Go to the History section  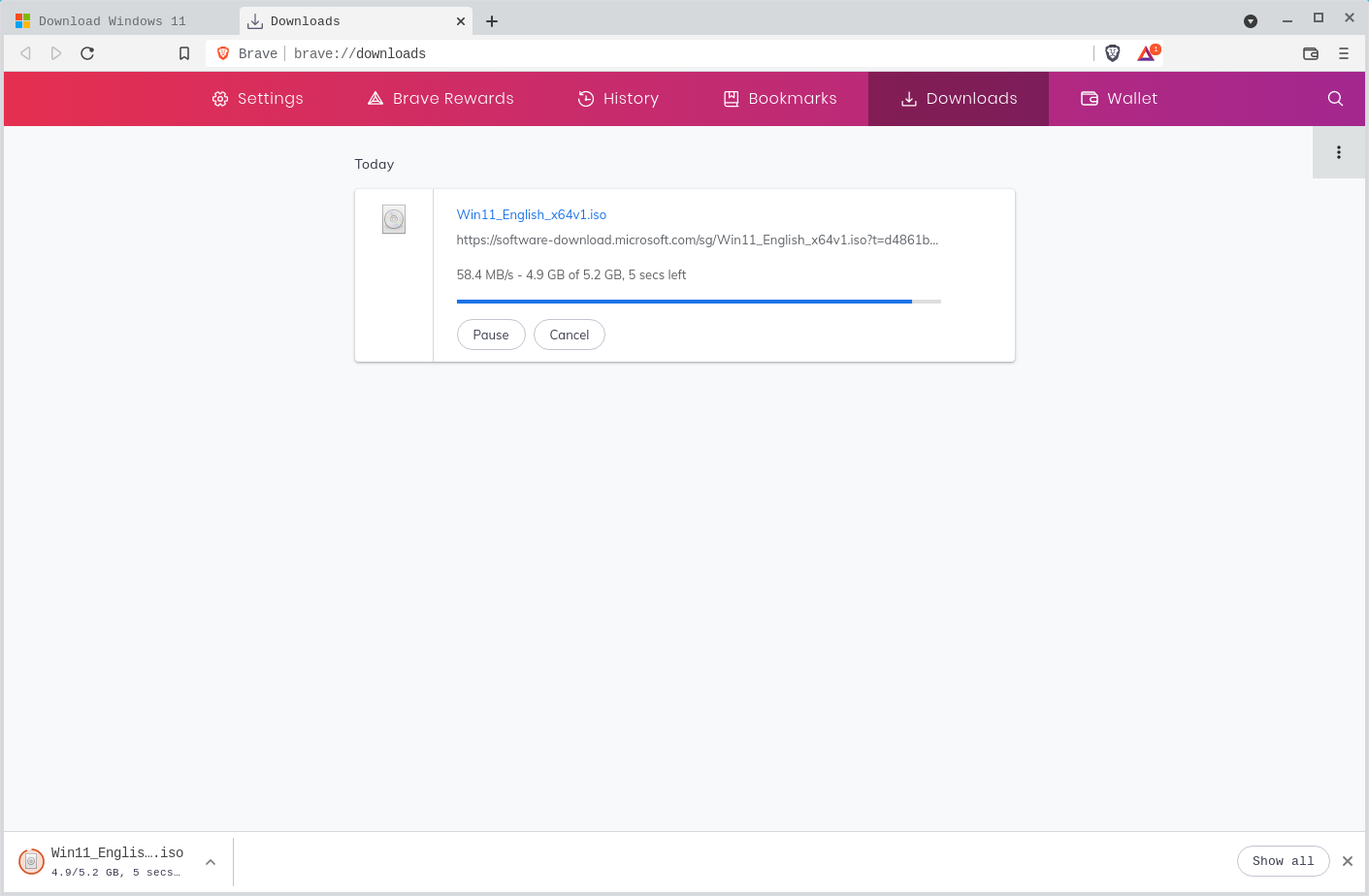click(618, 99)
